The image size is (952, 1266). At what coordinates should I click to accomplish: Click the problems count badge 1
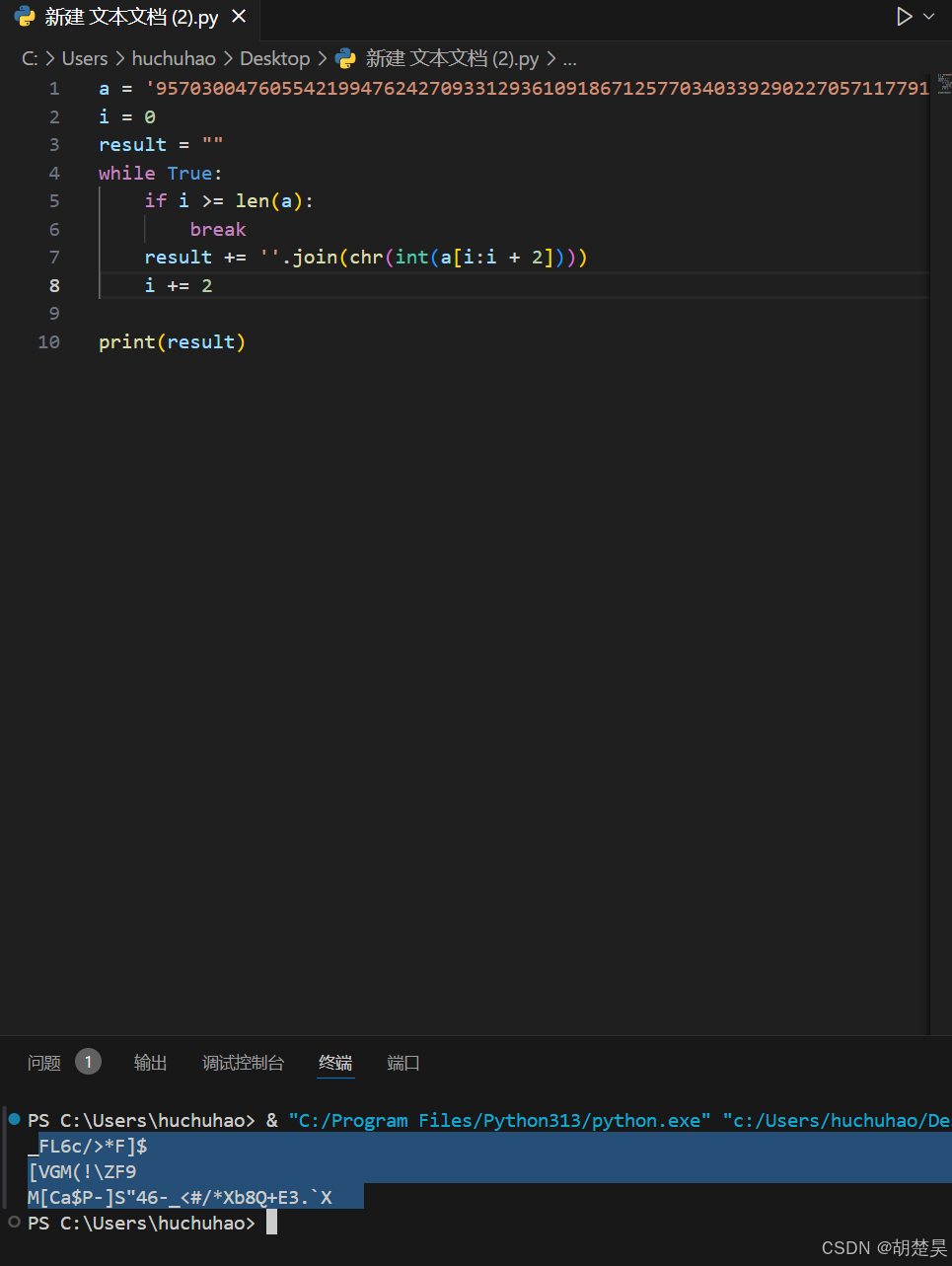point(88,1062)
